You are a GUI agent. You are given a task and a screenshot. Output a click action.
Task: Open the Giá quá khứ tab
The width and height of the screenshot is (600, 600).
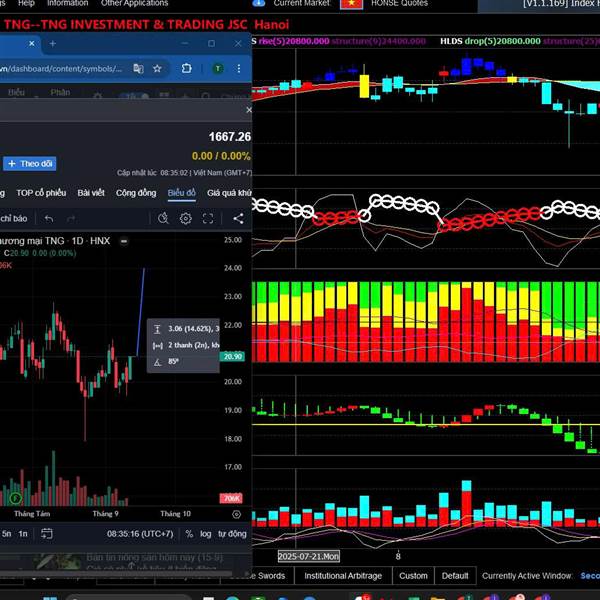coord(229,193)
